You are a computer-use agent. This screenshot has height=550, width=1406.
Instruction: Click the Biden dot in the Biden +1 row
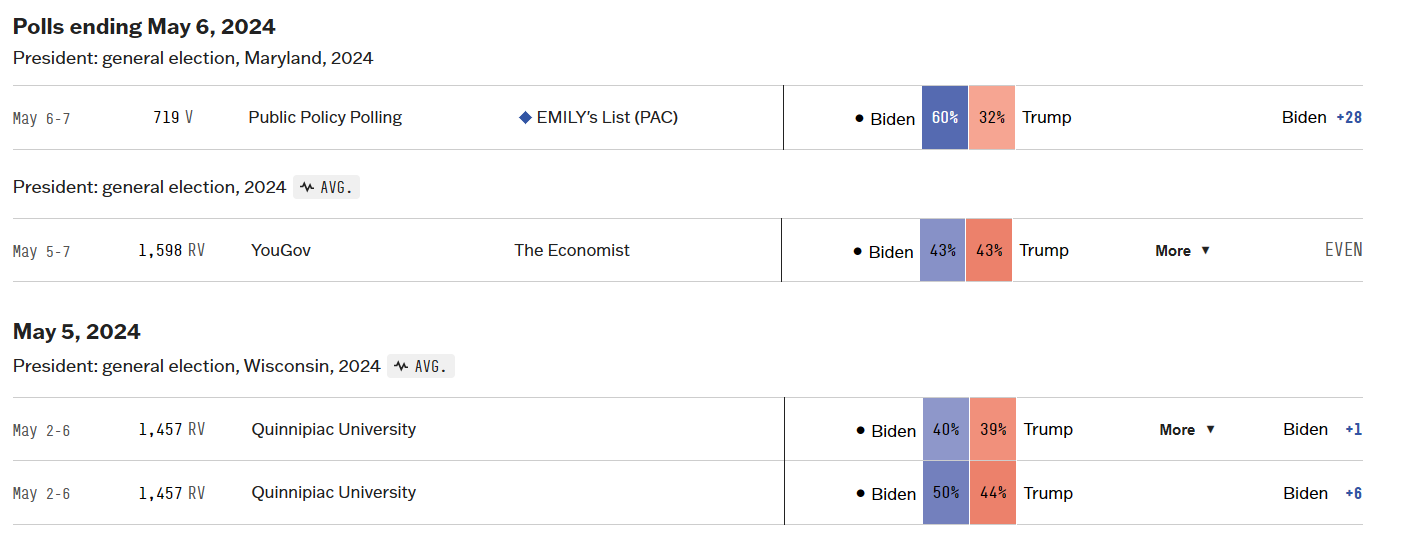pos(860,430)
